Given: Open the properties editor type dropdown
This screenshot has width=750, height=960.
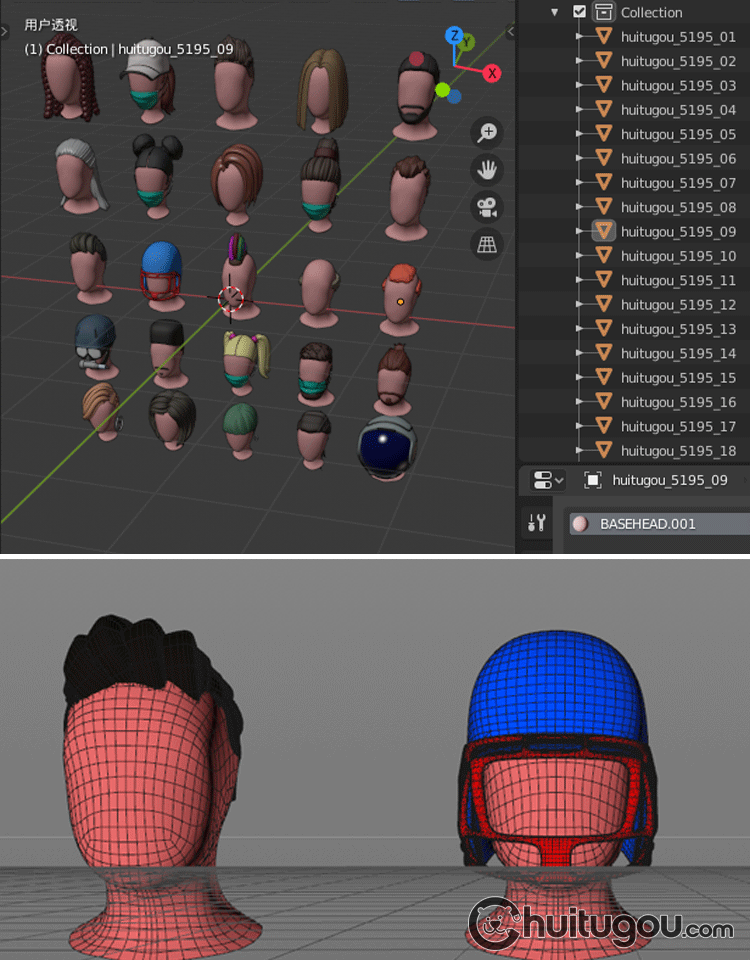Looking at the screenshot, I should tap(549, 480).
